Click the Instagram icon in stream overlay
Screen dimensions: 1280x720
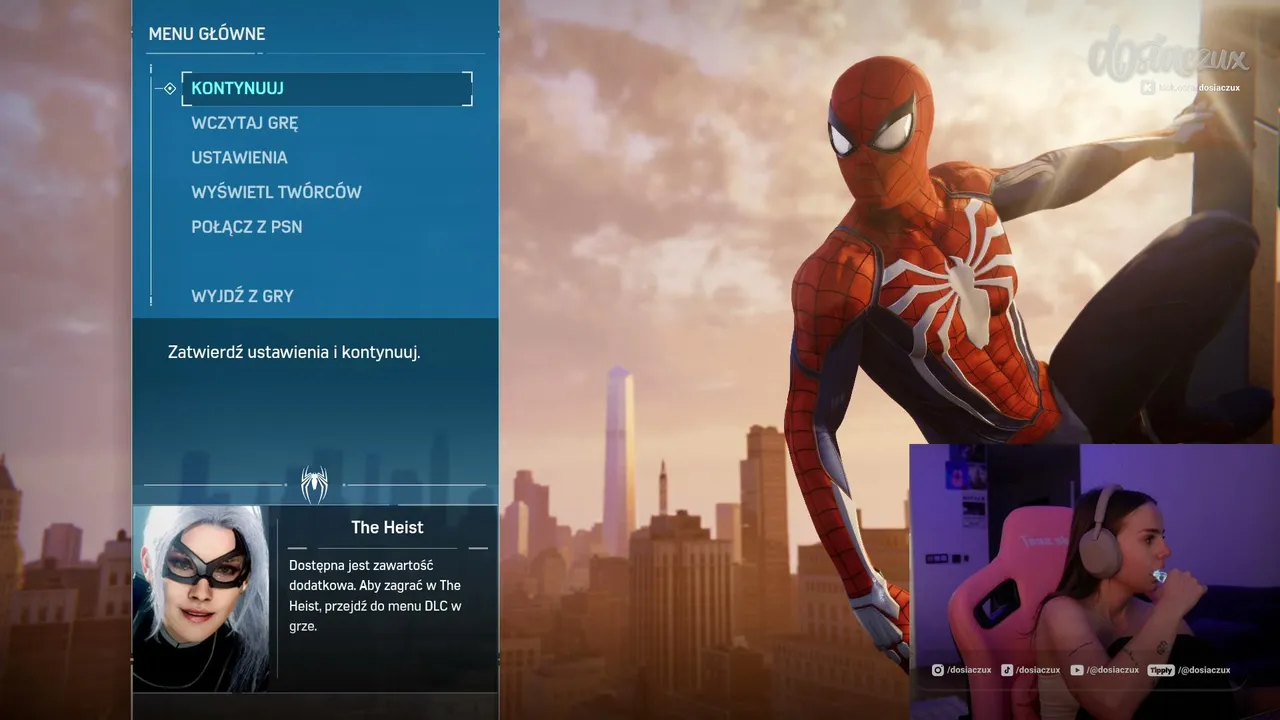click(938, 670)
